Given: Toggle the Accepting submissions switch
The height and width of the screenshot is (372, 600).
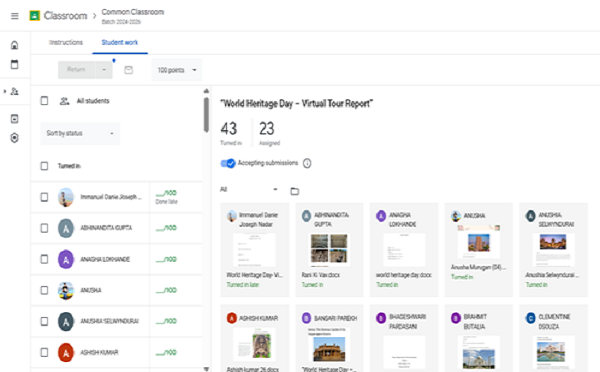Looking at the screenshot, I should 228,163.
